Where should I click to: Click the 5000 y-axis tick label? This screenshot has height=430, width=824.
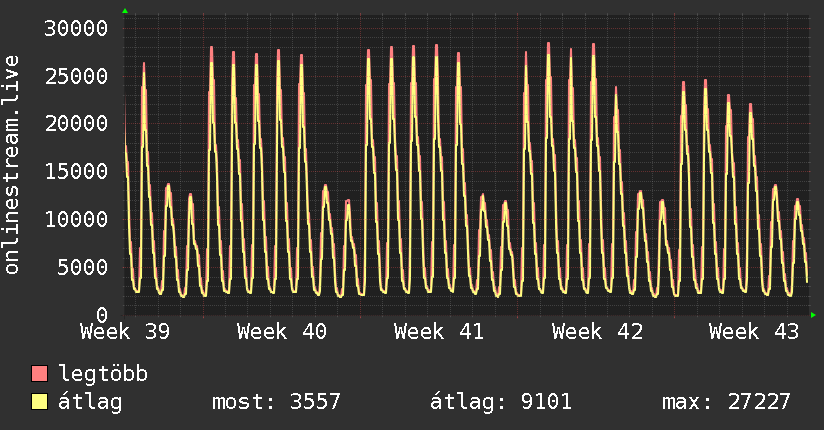point(83,267)
